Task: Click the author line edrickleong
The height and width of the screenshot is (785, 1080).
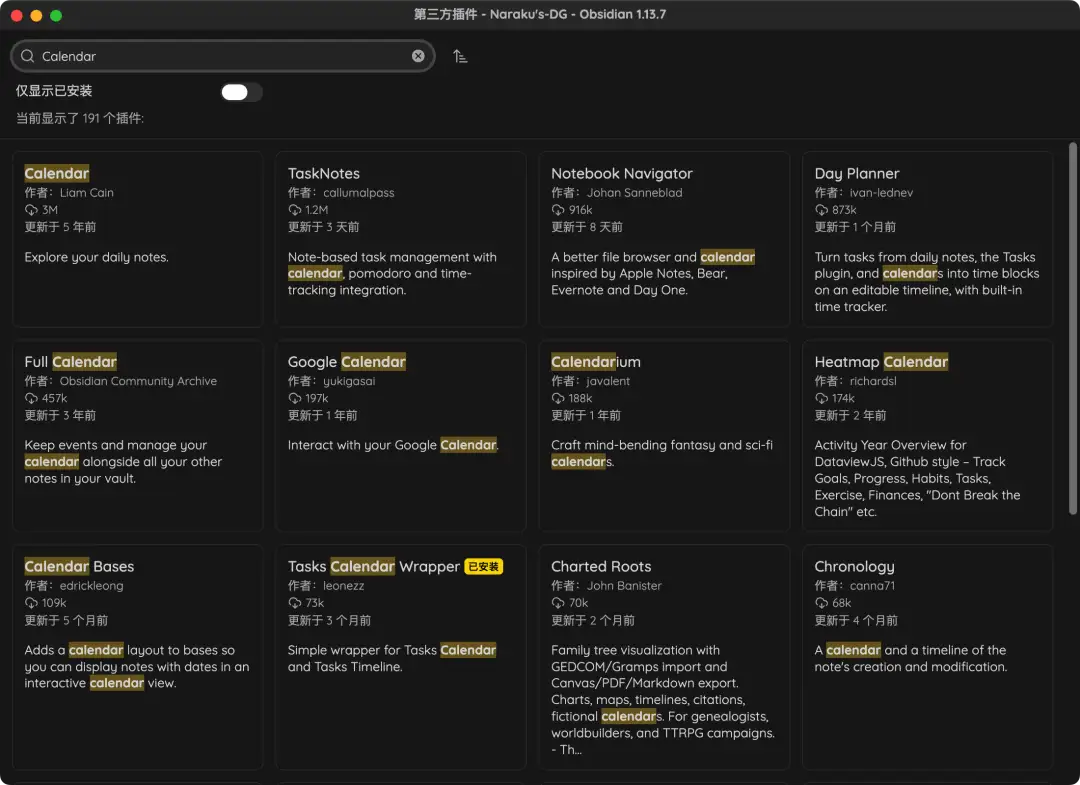Action: [x=74, y=585]
